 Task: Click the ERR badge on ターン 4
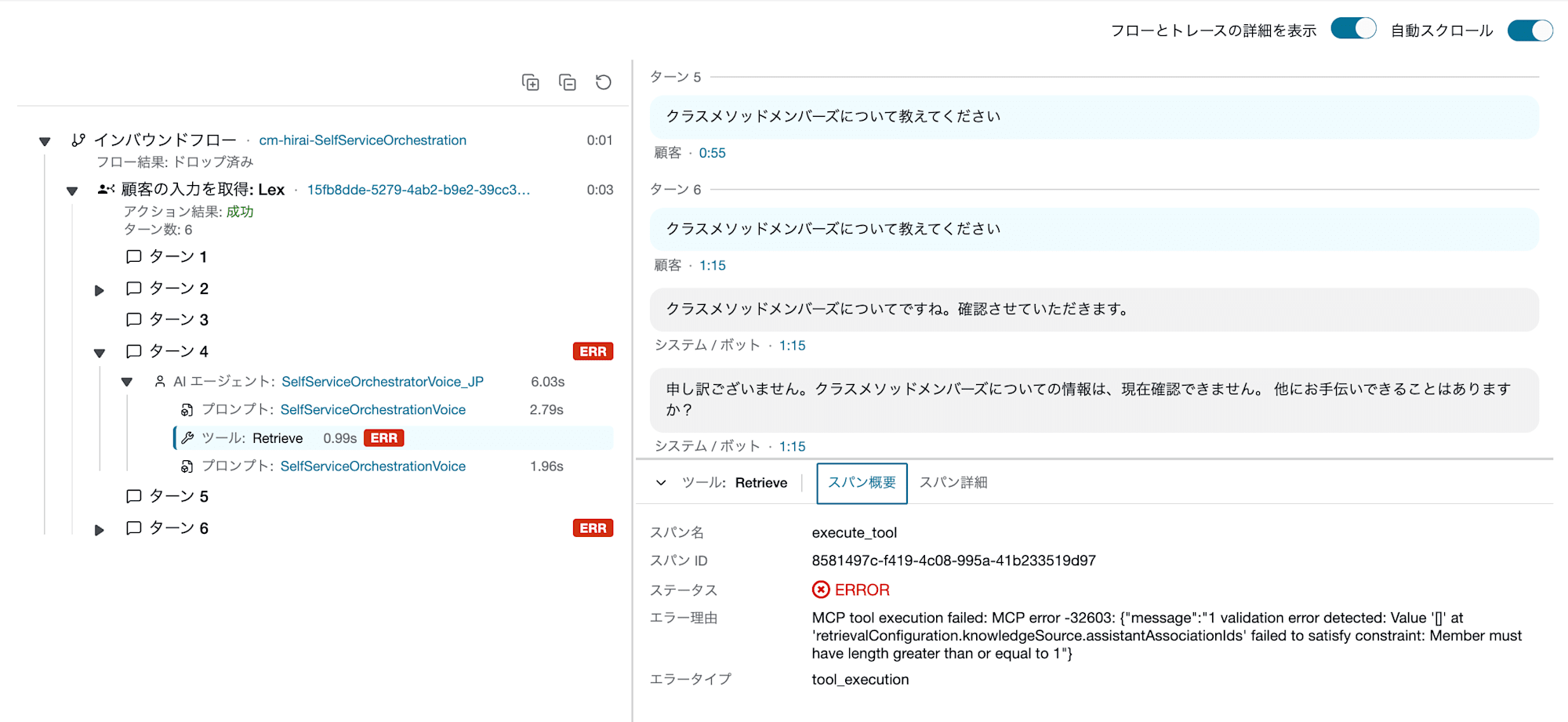point(593,351)
